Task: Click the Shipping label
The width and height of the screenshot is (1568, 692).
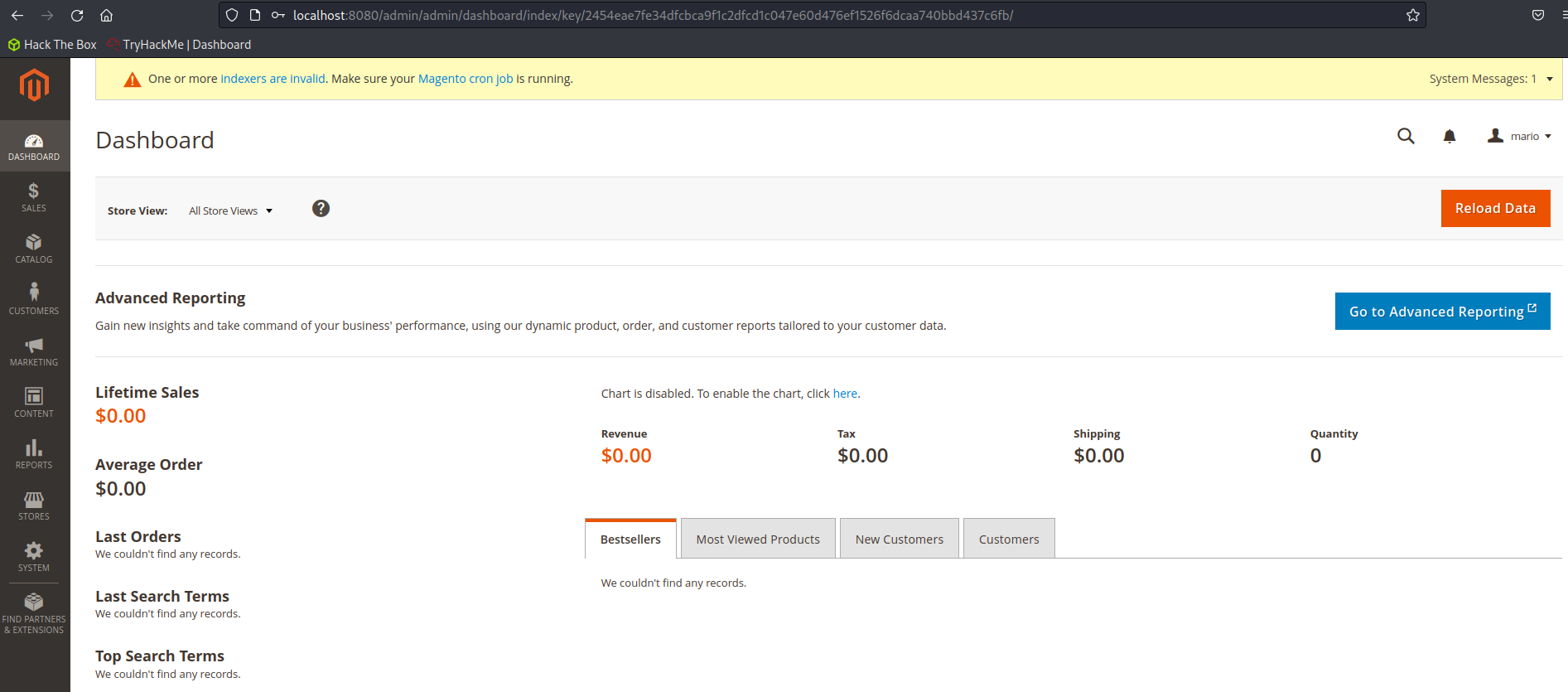Action: click(x=1097, y=433)
